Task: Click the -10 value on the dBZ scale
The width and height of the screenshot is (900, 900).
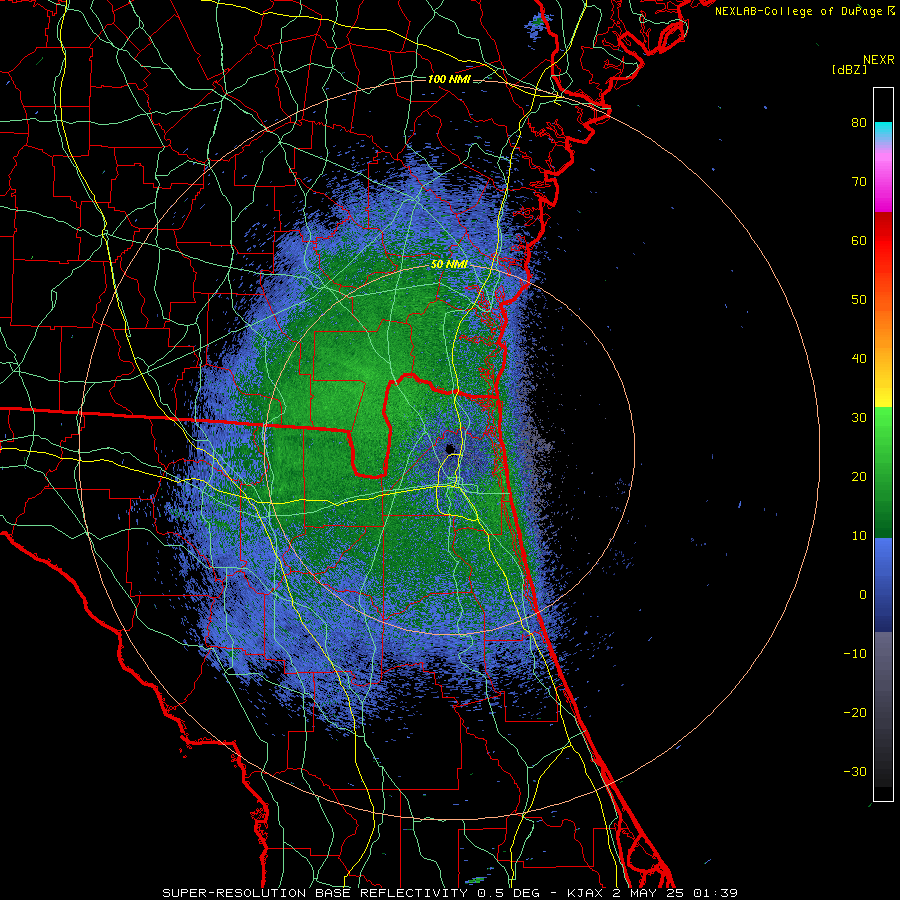Action: (x=855, y=653)
